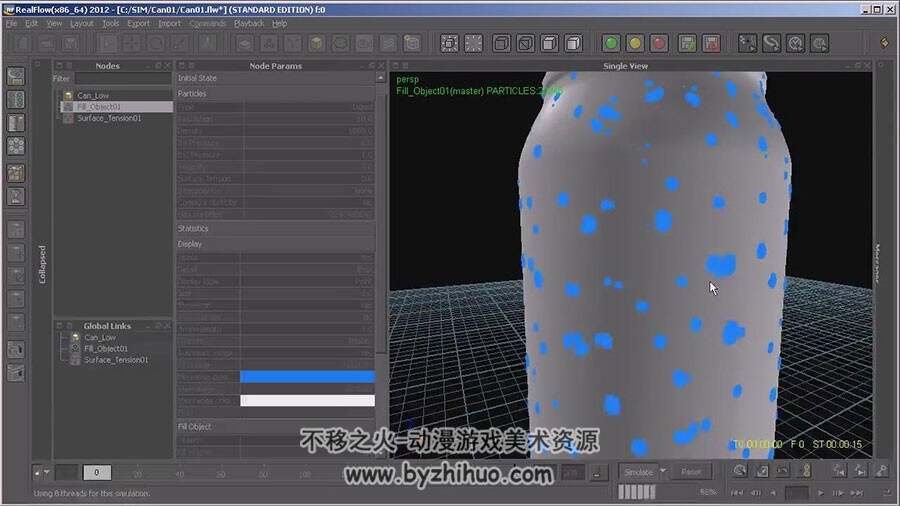Click the yellow status light in toolbar
This screenshot has width=900, height=506.
tap(635, 43)
